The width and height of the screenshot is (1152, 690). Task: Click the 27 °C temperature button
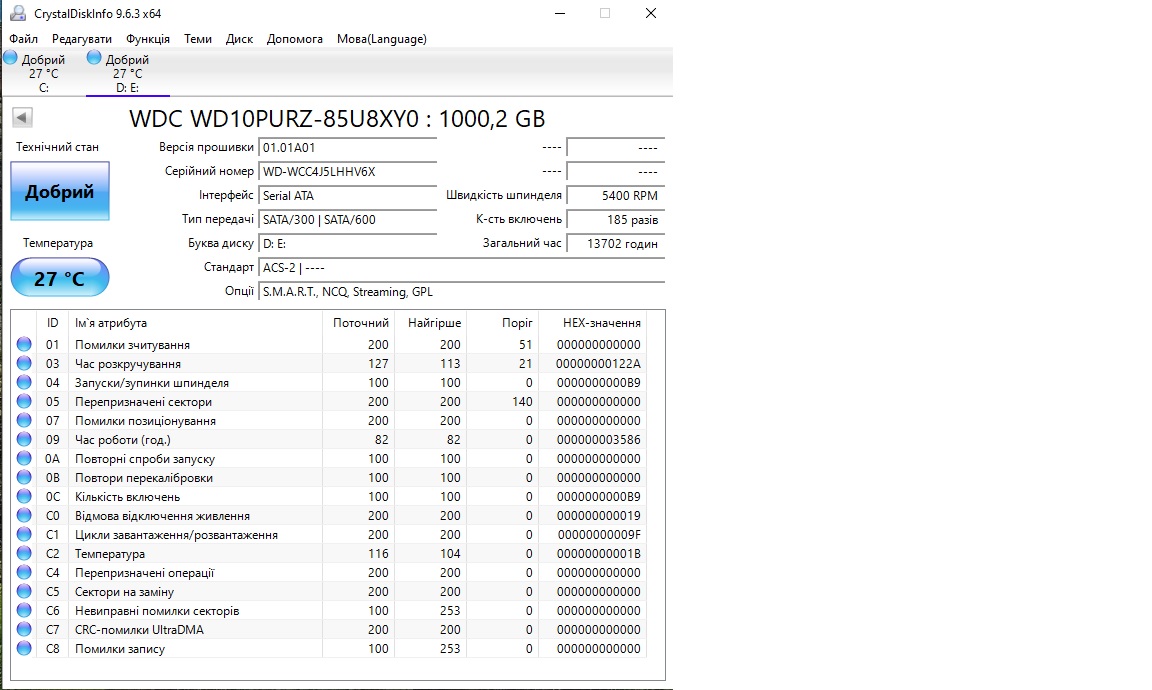pos(60,278)
